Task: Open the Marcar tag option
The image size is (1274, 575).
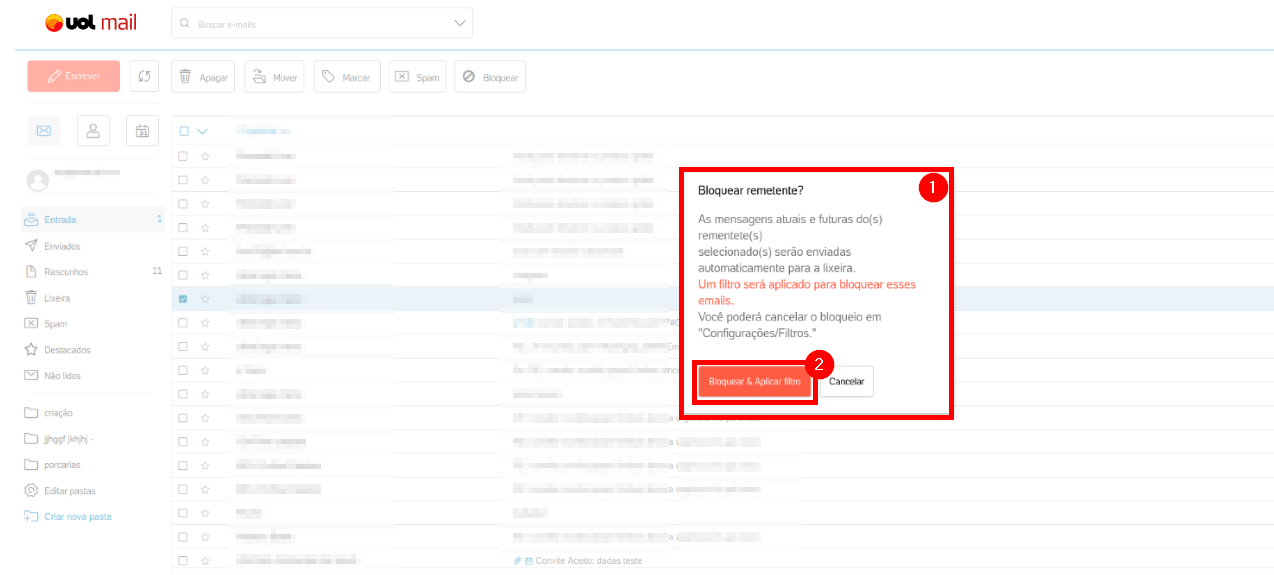Action: pyautogui.click(x=347, y=77)
